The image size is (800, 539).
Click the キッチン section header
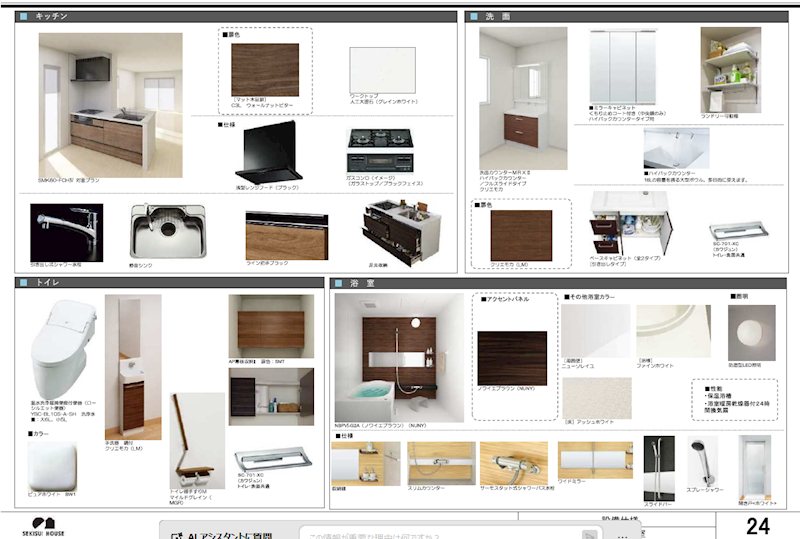[x=236, y=16]
